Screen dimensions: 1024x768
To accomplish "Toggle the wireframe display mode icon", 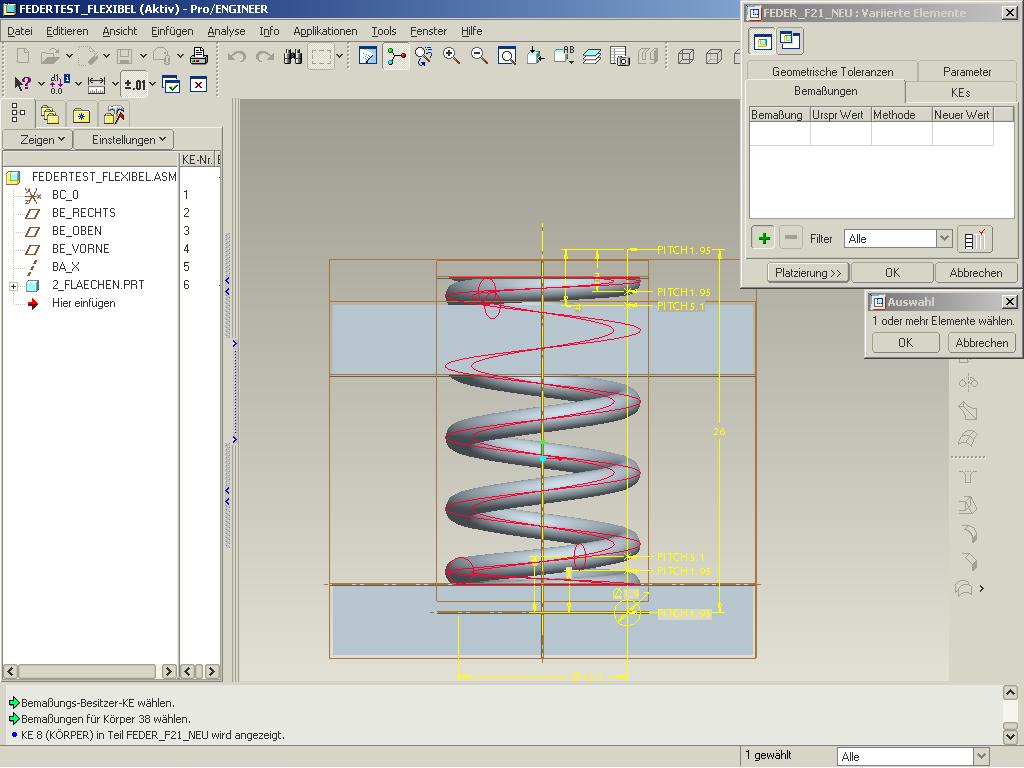I will pyautogui.click(x=686, y=57).
